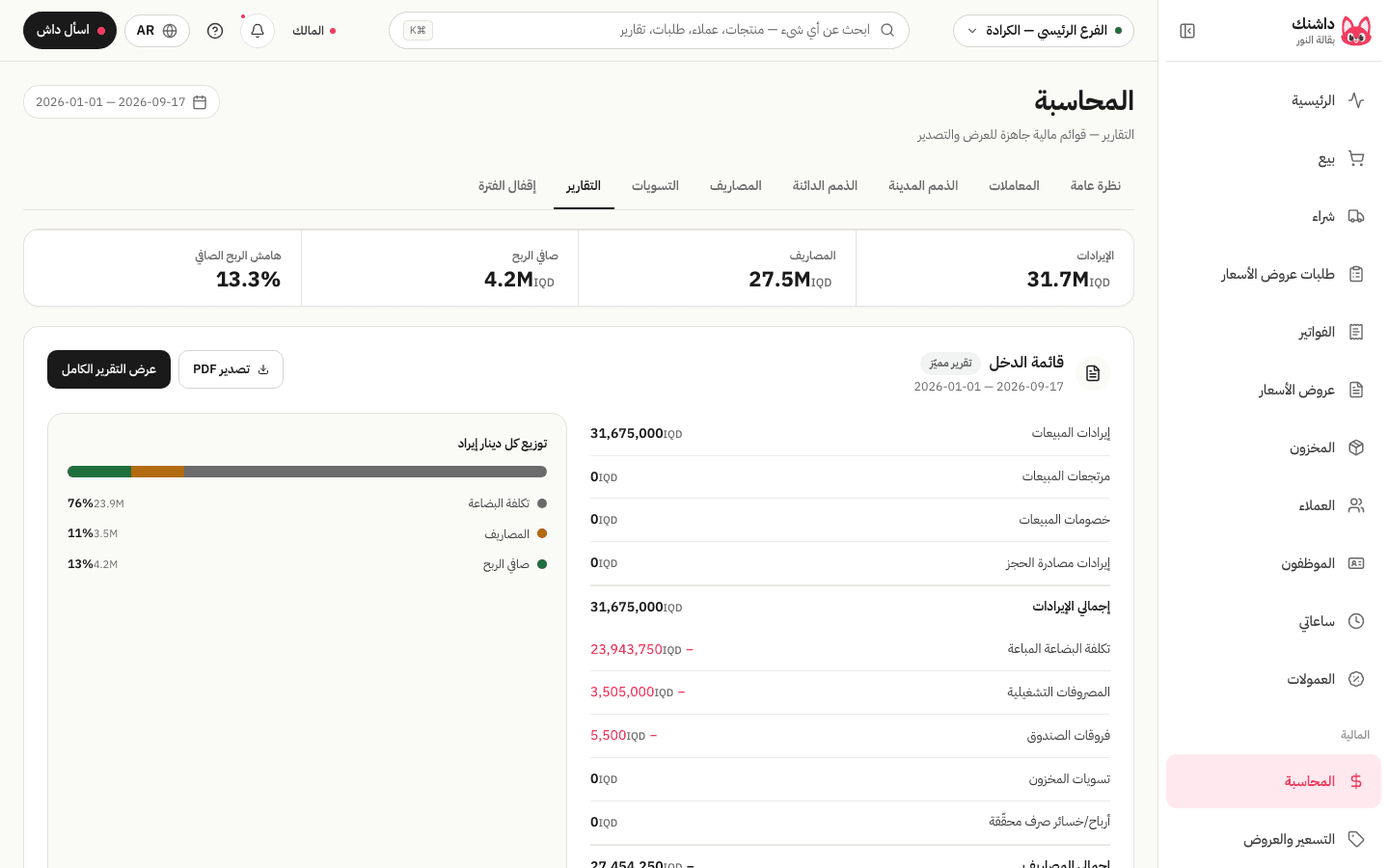Image resolution: width=1389 pixels, height=868 pixels.
Task: Switch to التسويات tab
Action: point(655,186)
